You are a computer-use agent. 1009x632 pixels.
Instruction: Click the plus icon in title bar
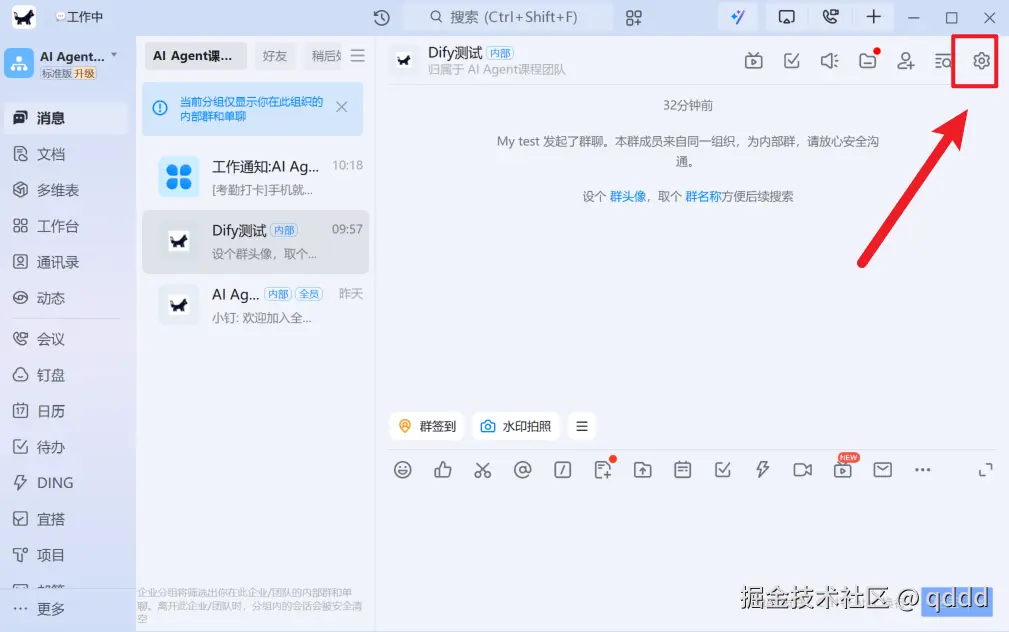pyautogui.click(x=873, y=17)
